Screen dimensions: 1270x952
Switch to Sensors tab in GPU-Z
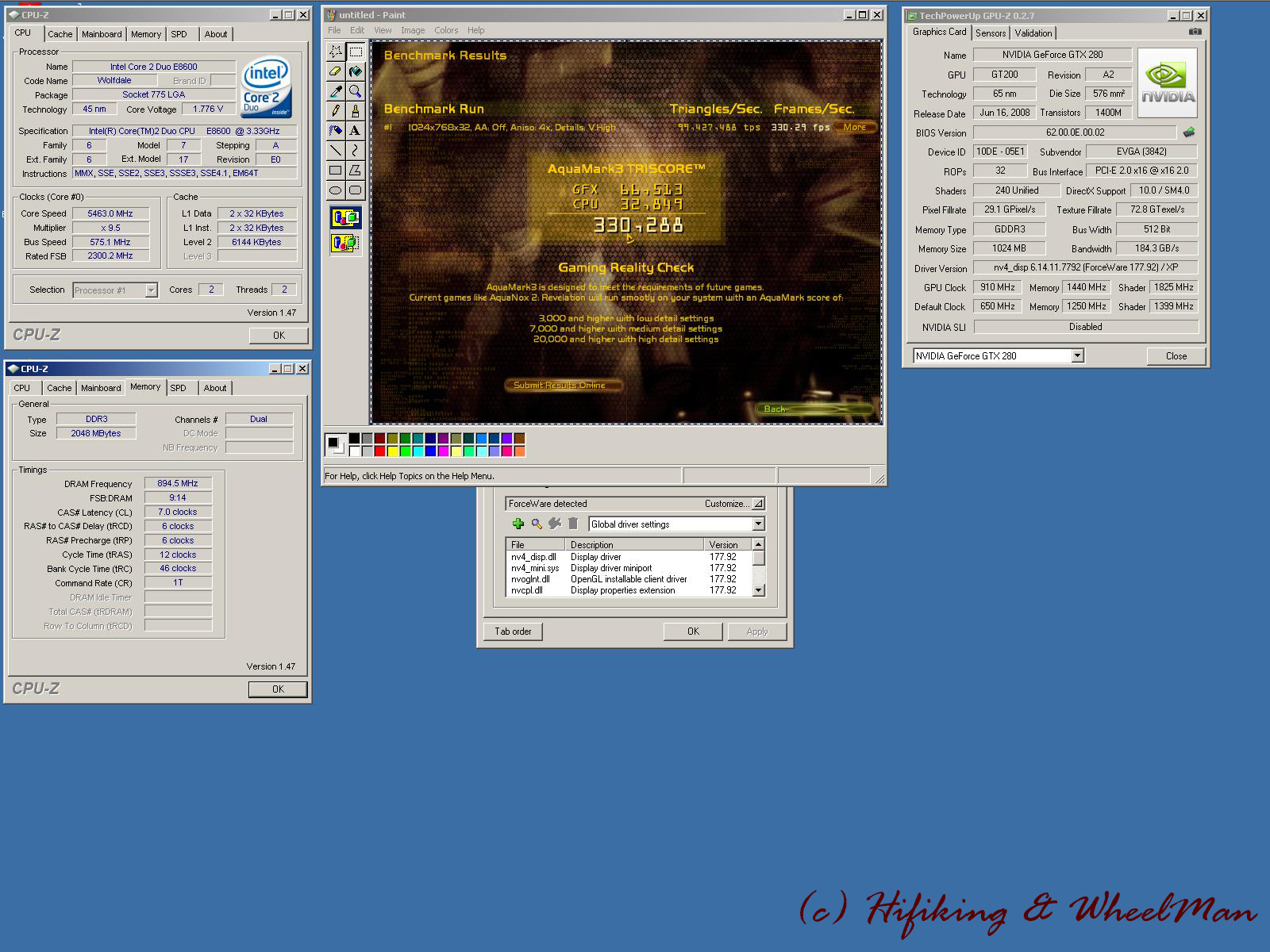click(991, 33)
